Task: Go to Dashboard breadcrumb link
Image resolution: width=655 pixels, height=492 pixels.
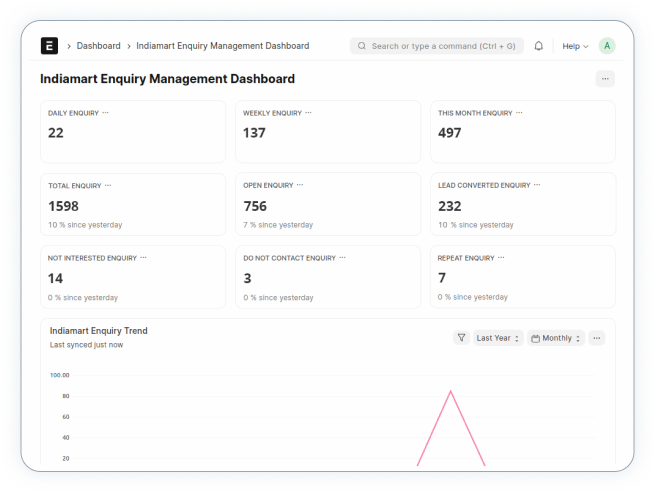Action: 99,46
